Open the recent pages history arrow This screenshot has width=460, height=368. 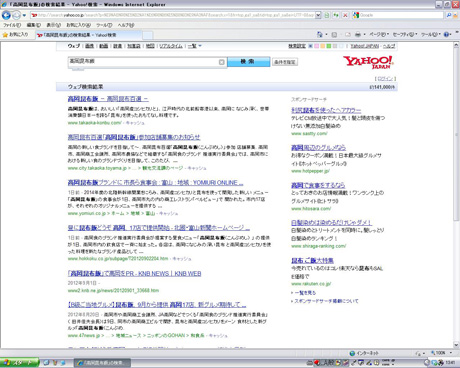[24, 15]
